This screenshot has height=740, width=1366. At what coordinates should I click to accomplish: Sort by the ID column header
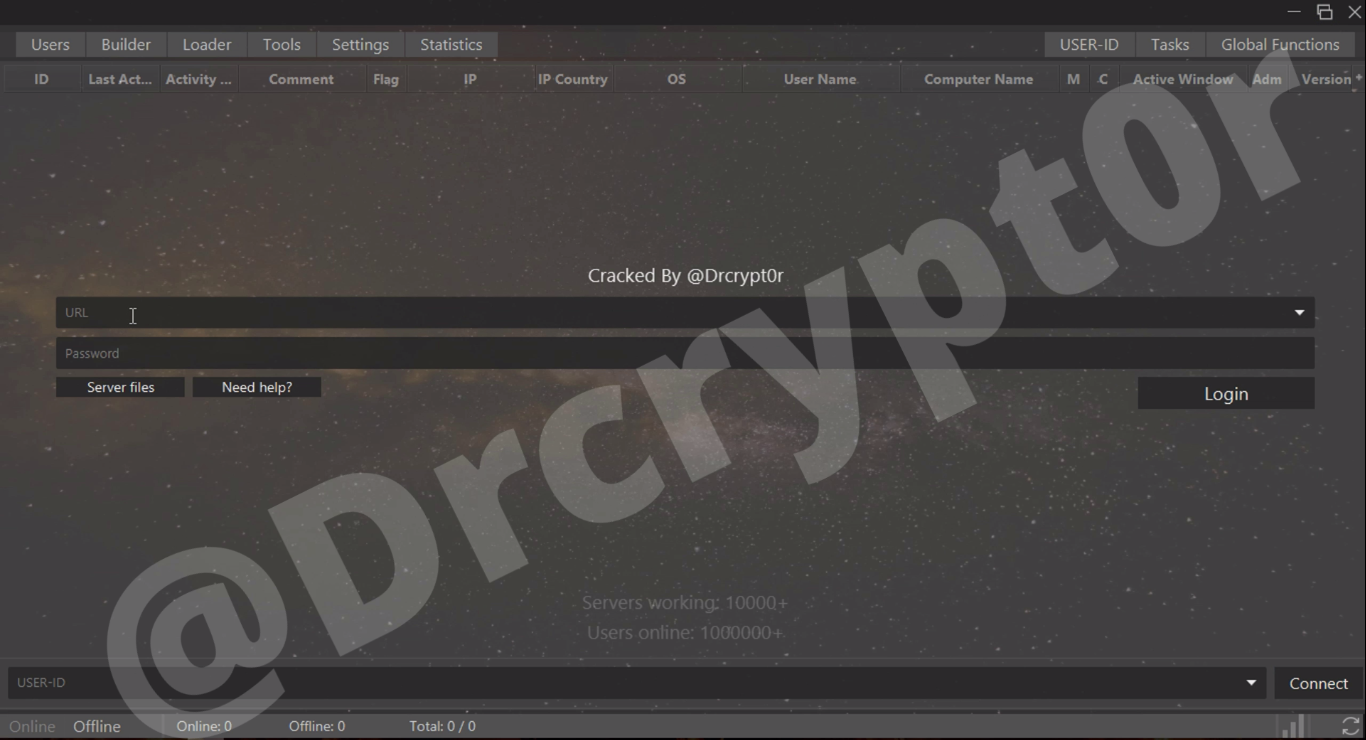(x=41, y=79)
